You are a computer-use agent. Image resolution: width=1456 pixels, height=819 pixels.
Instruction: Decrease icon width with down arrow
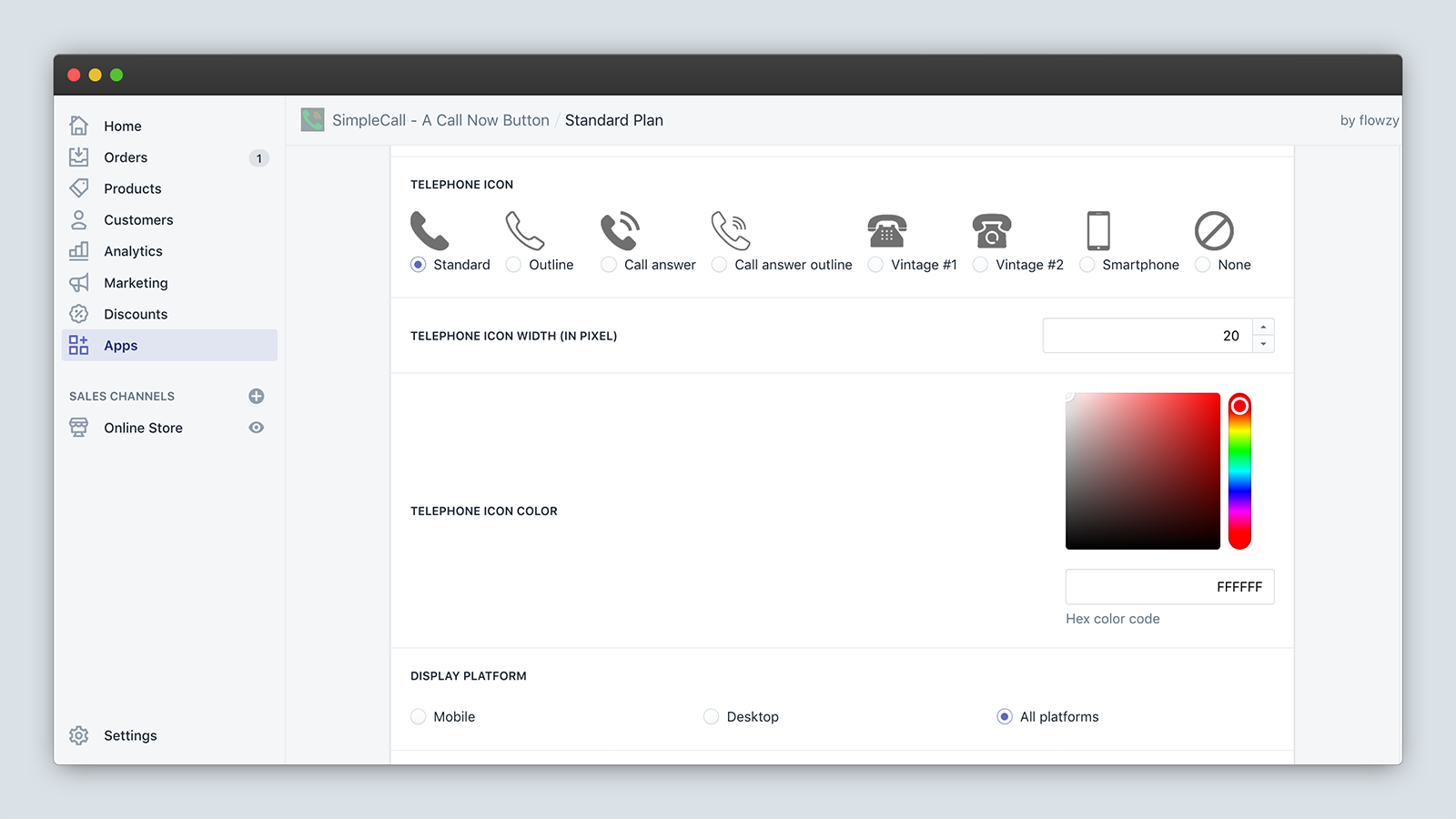point(1263,344)
